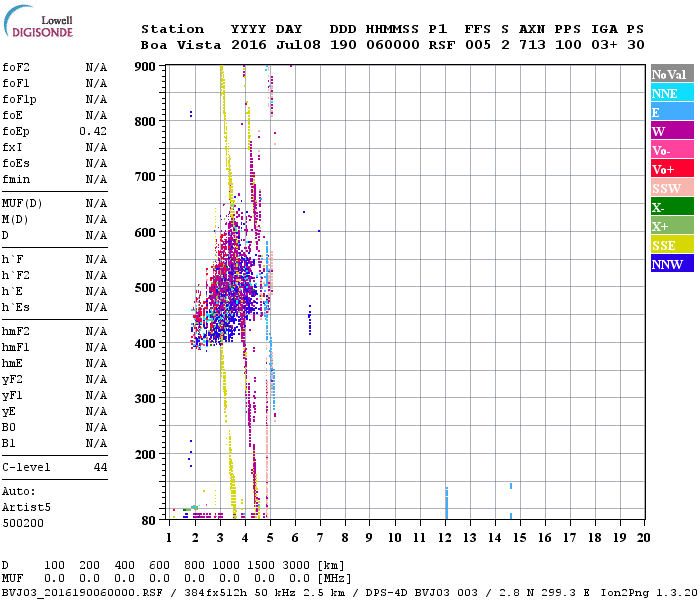Click the yF2 parameter label
The width and height of the screenshot is (700, 600).
(x=12, y=379)
